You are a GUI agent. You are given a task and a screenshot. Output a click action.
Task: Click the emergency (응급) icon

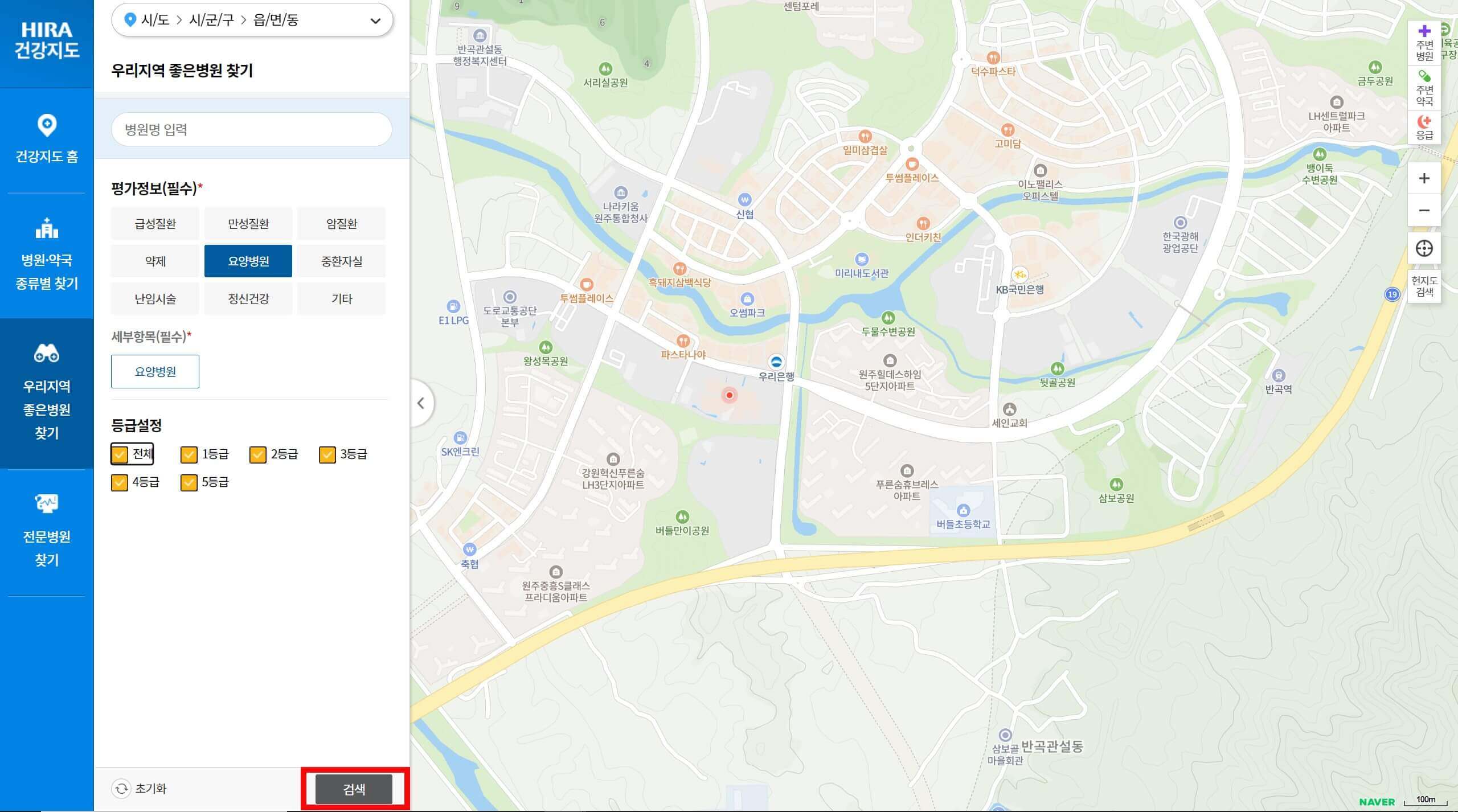pos(1424,127)
